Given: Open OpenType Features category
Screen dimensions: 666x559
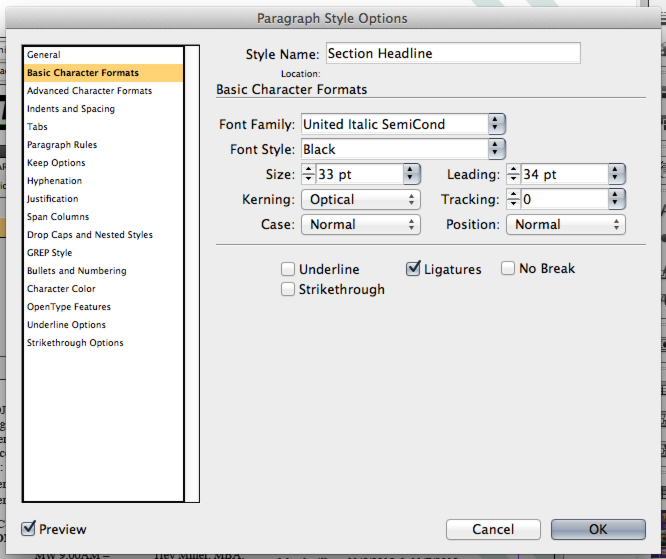Looking at the screenshot, I should coord(103,306).
